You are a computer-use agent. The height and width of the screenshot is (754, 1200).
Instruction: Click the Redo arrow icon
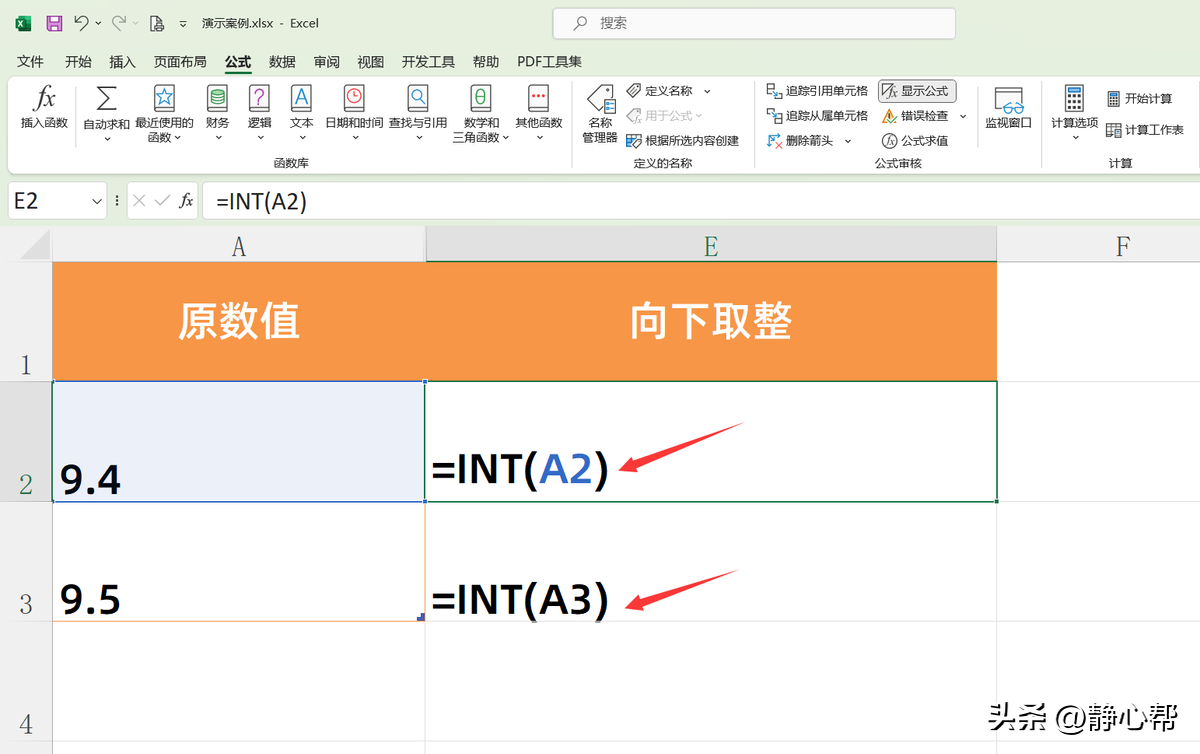click(x=119, y=22)
